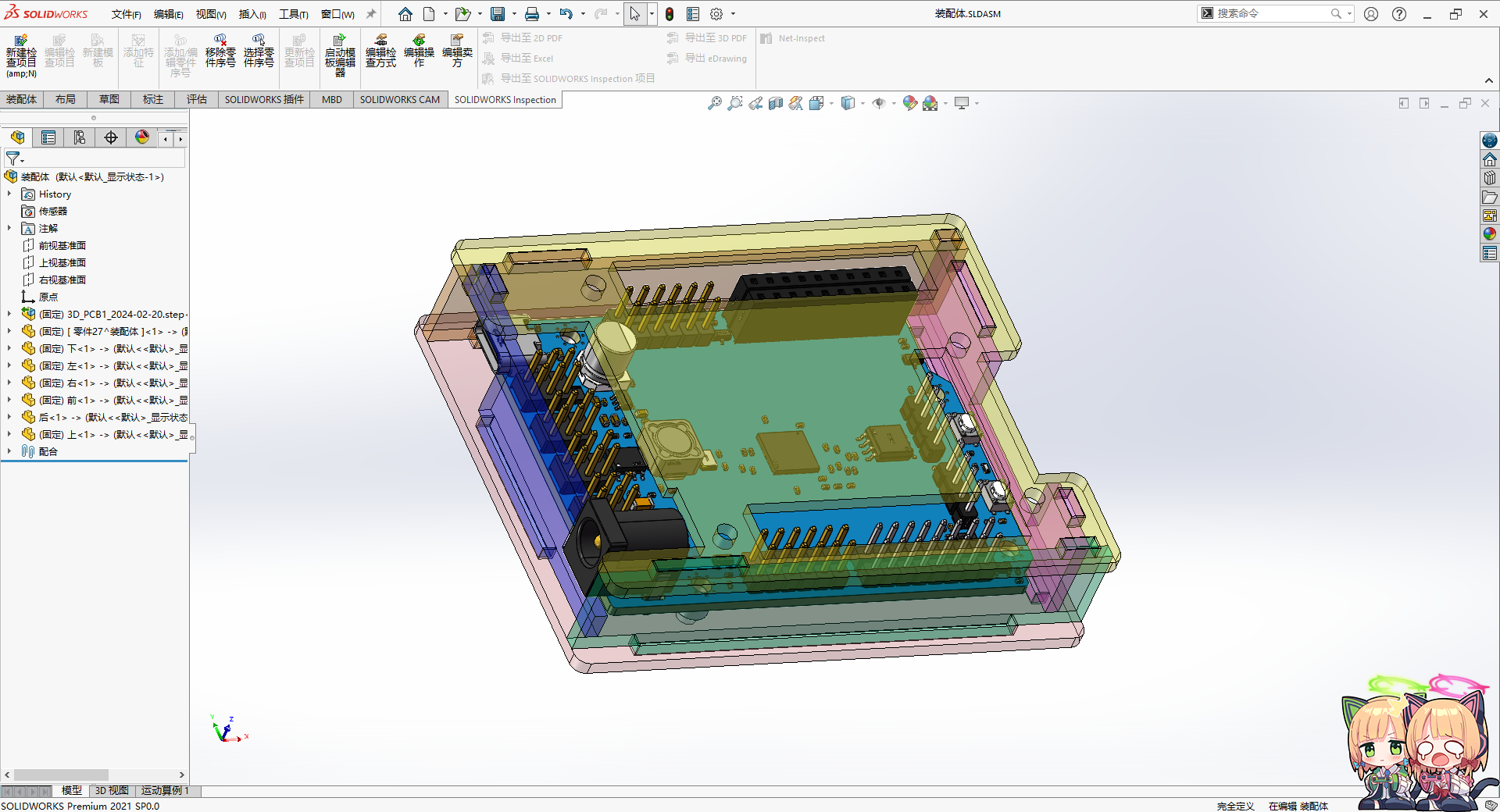Click Edit Appearance color ball
The height and width of the screenshot is (812, 1500).
(909, 103)
